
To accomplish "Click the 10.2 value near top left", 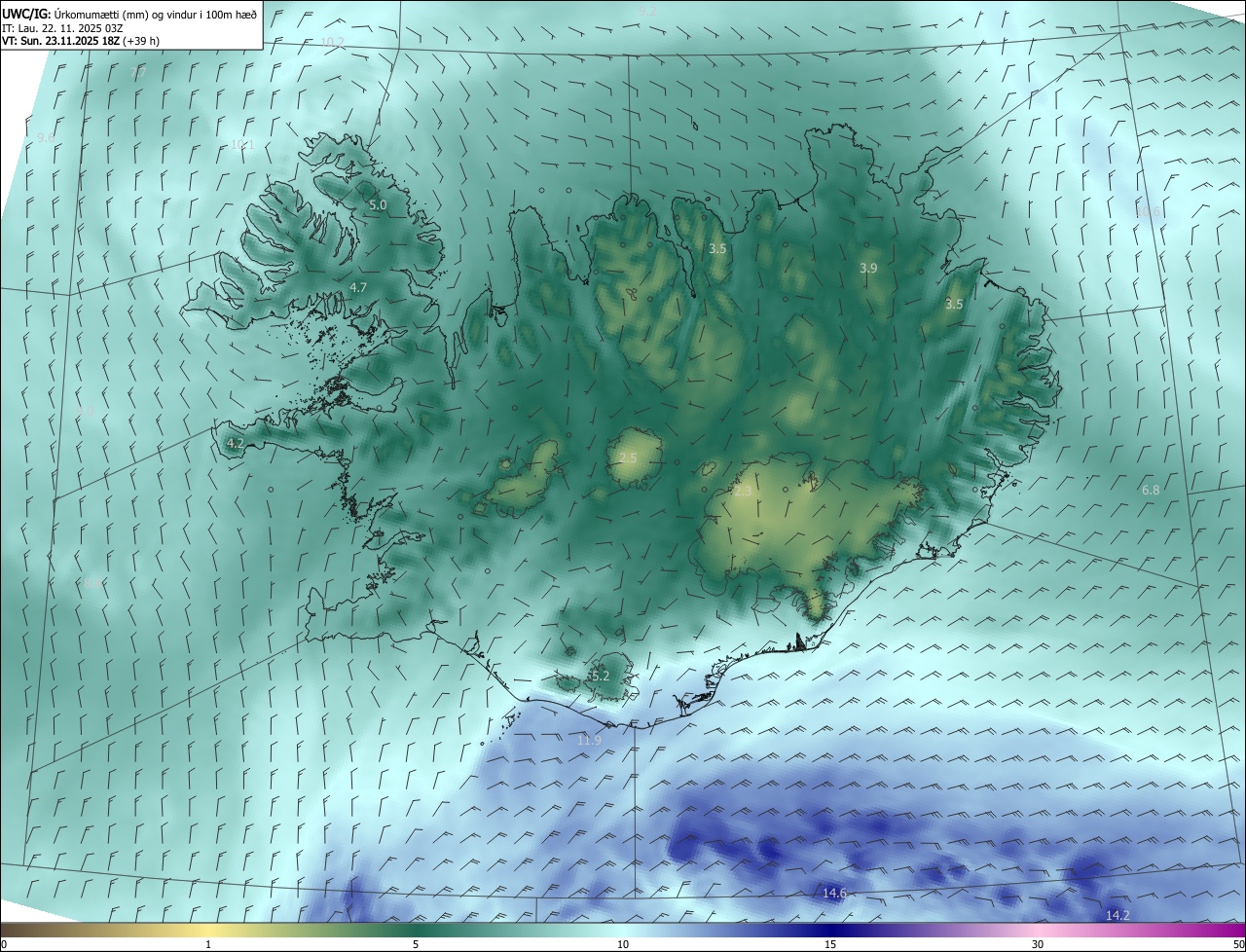I will (x=332, y=42).
